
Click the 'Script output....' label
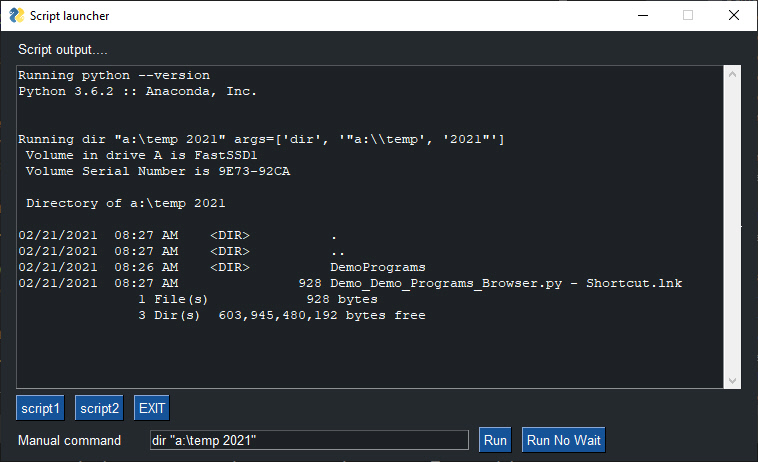[x=63, y=49]
